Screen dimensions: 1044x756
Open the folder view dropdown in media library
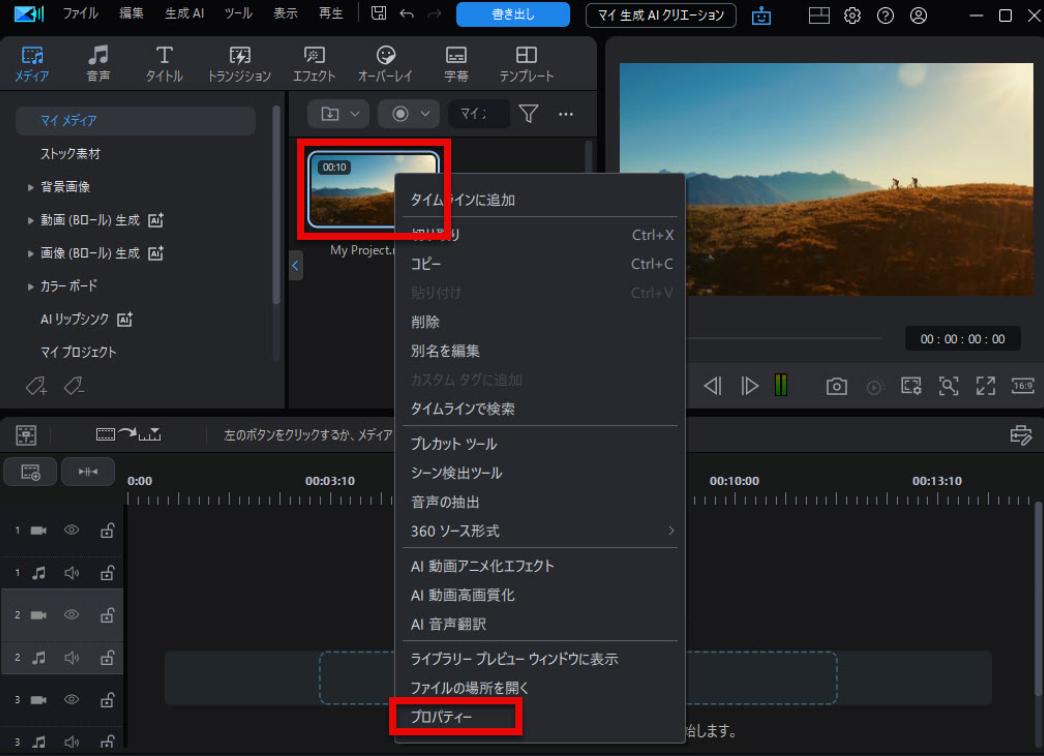point(338,113)
